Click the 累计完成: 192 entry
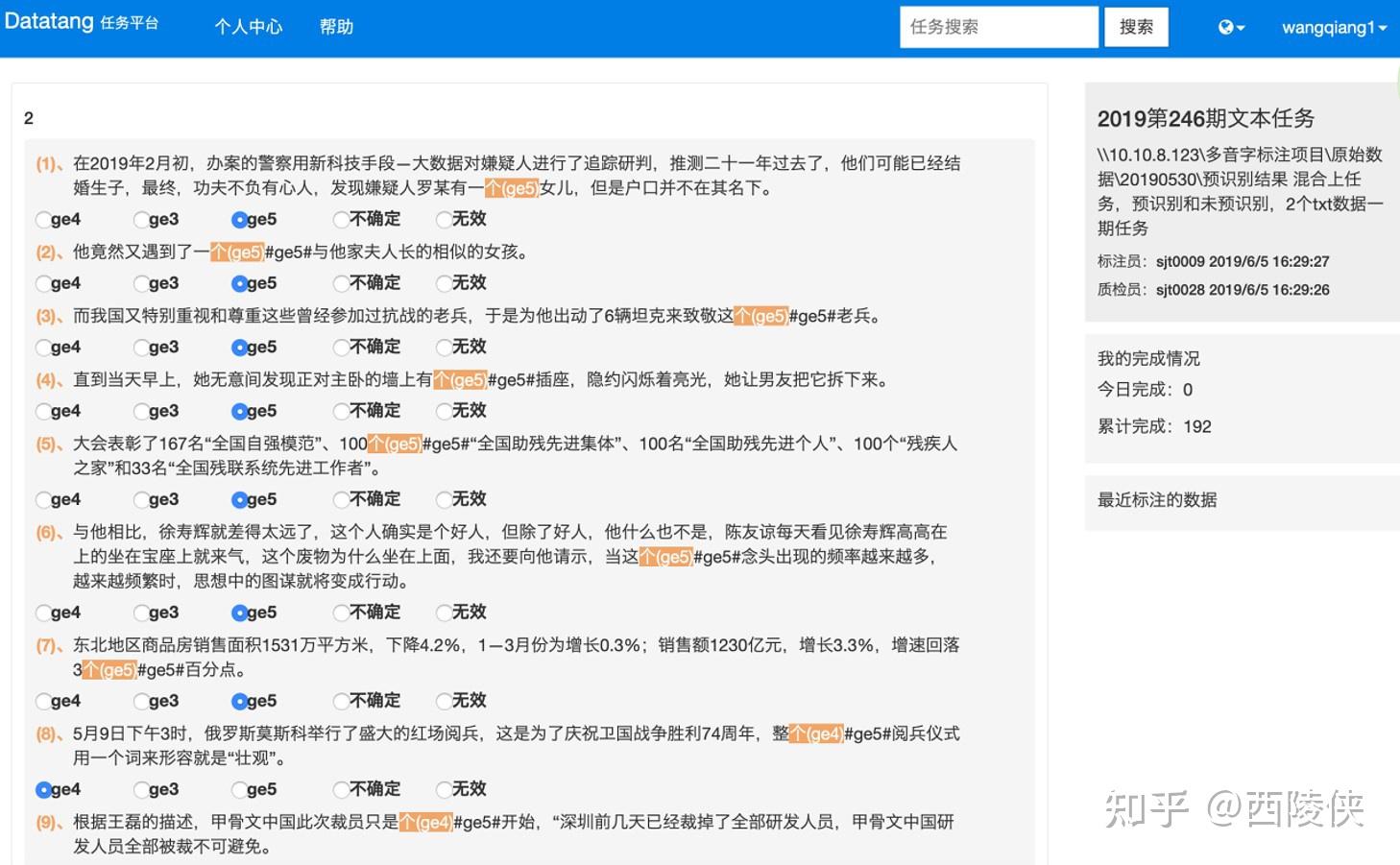 pyautogui.click(x=1154, y=426)
